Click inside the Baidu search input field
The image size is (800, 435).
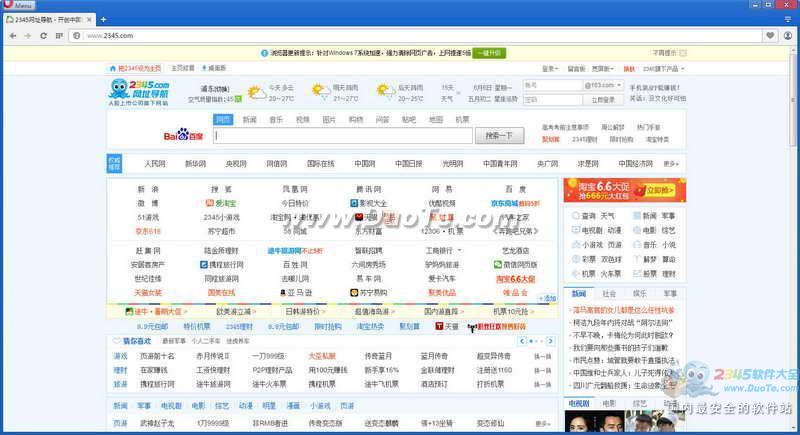point(343,136)
